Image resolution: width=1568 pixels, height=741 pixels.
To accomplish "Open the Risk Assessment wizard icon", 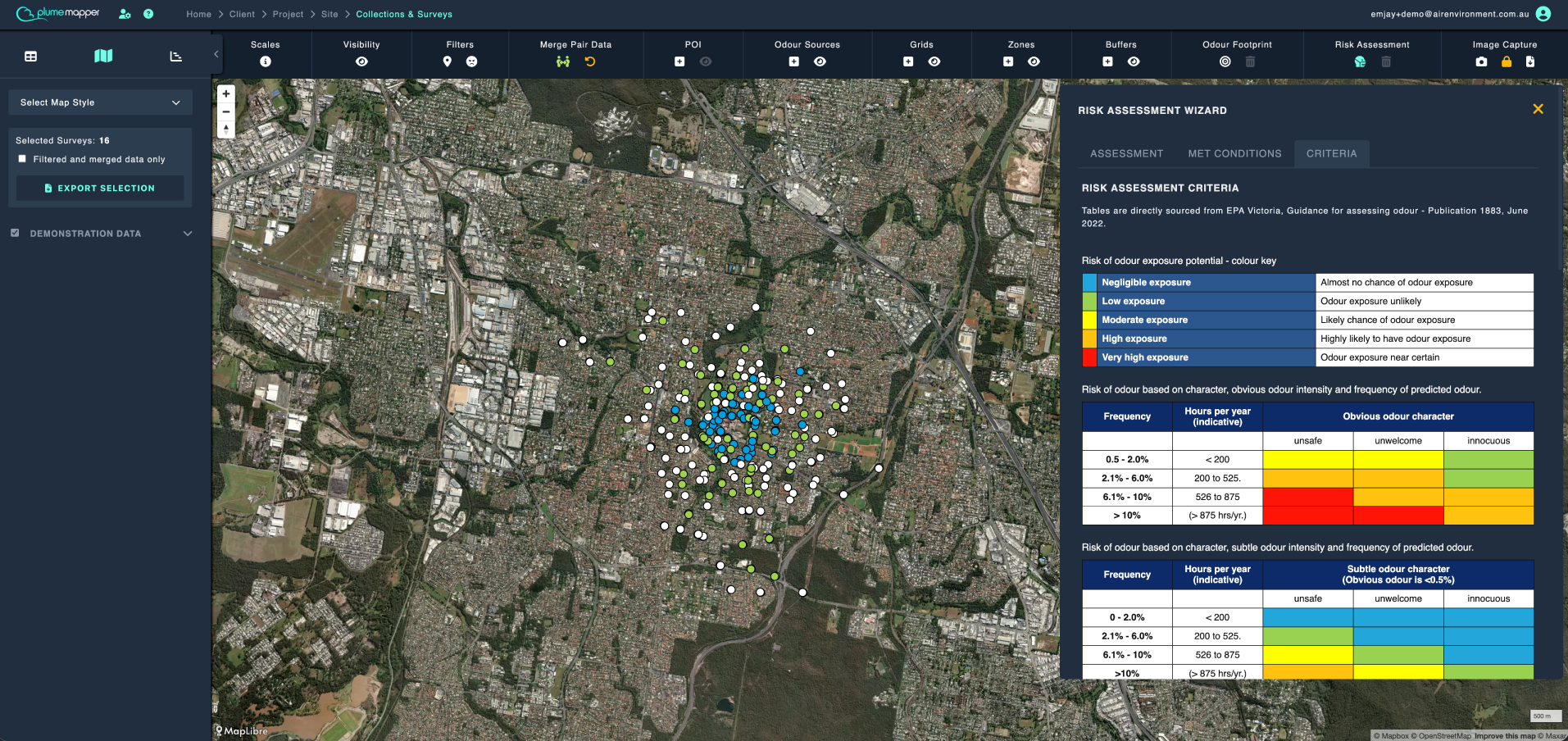I will 1361,61.
